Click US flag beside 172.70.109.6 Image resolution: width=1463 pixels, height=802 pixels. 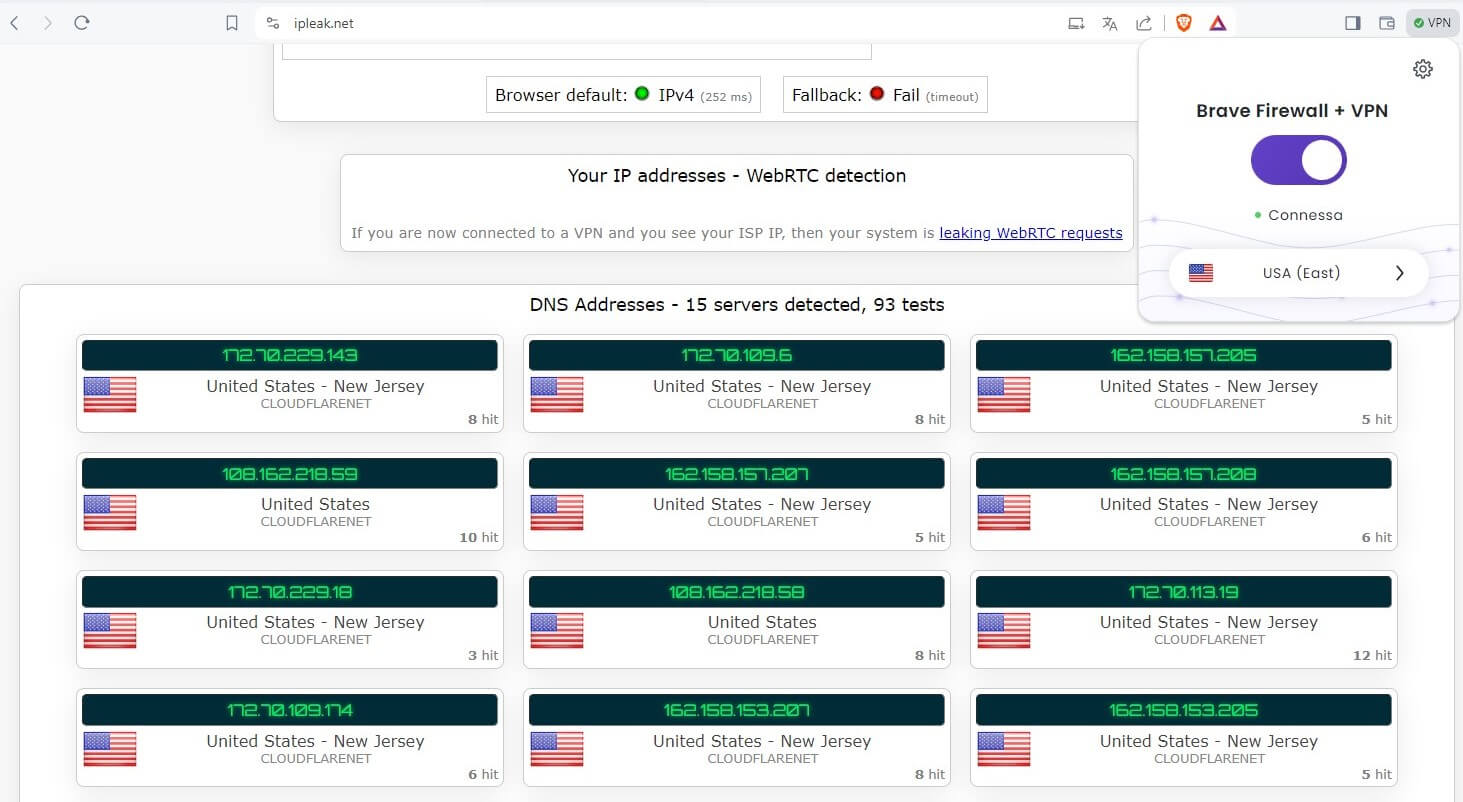click(557, 394)
